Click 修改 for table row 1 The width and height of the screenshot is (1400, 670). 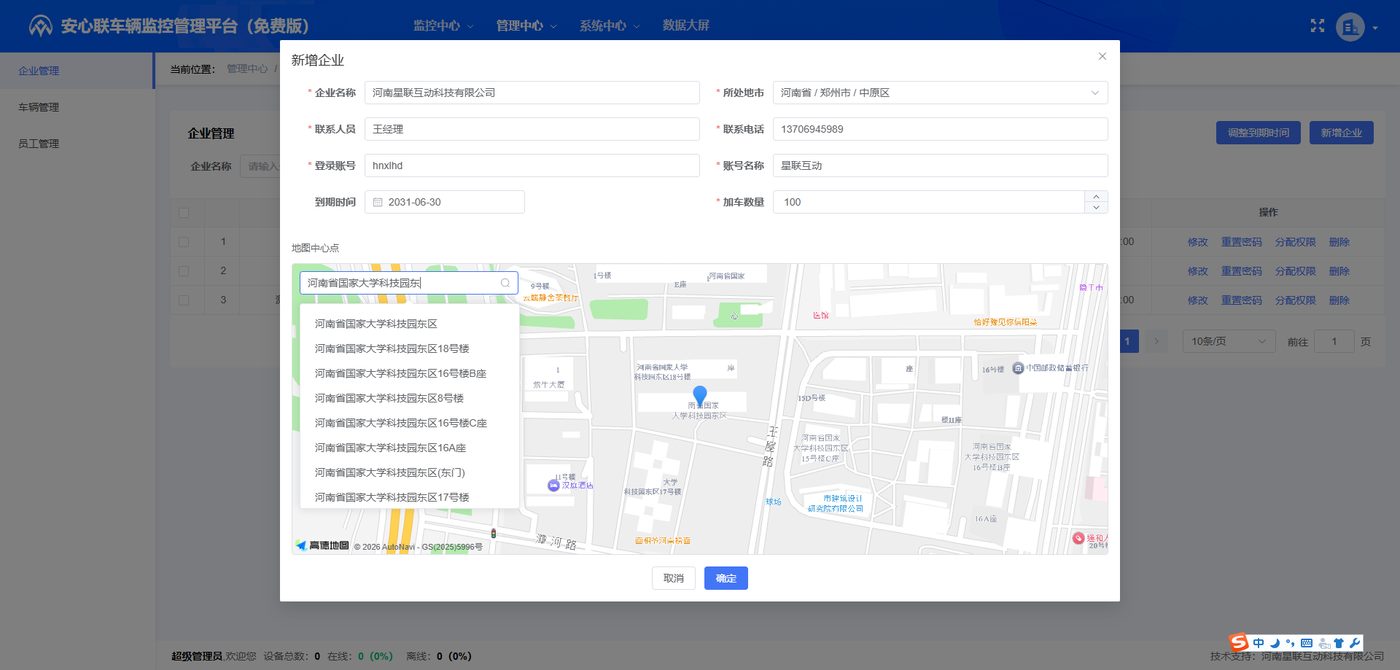click(1198, 242)
